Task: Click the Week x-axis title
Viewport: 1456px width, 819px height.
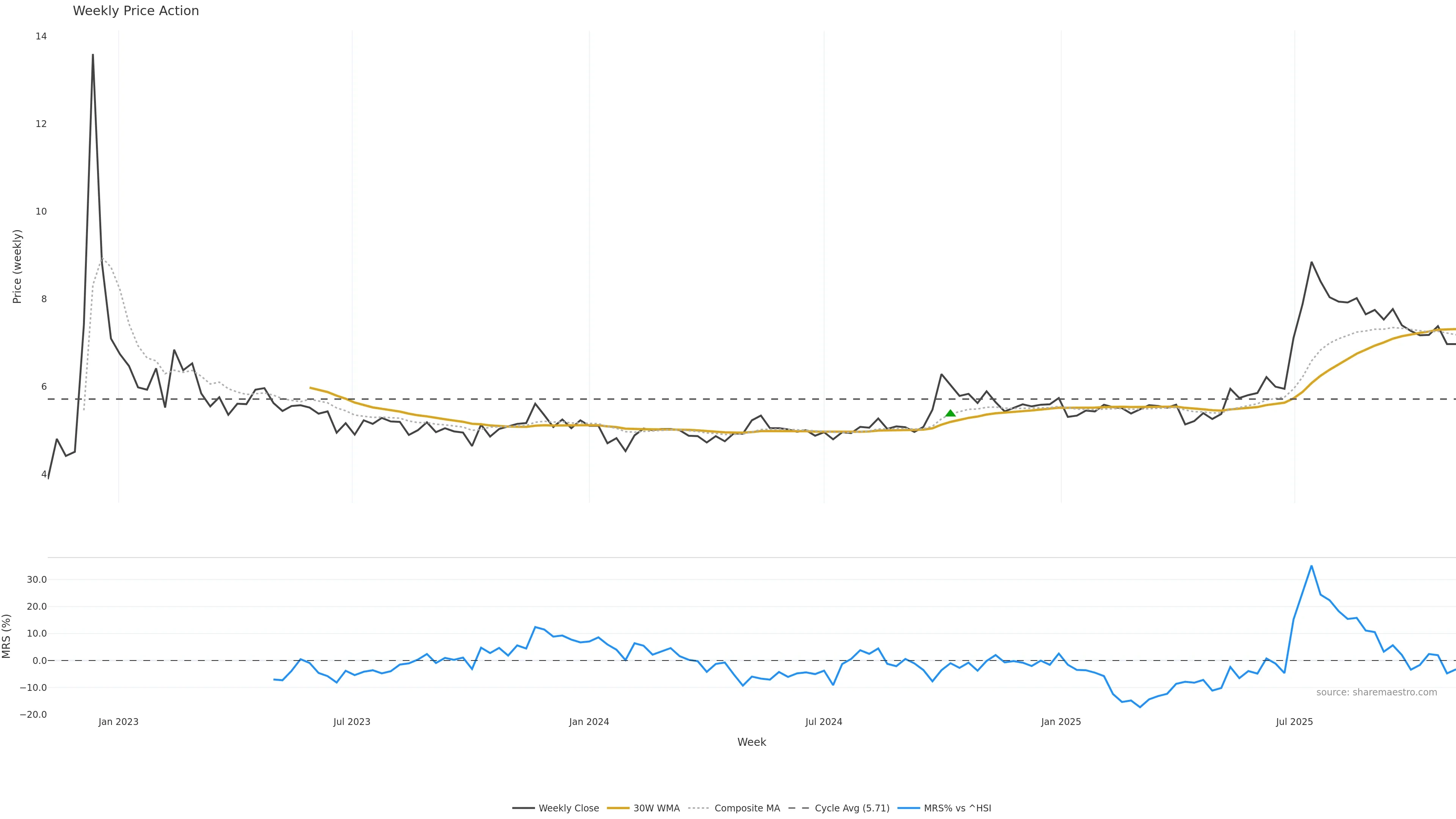Action: [x=751, y=742]
